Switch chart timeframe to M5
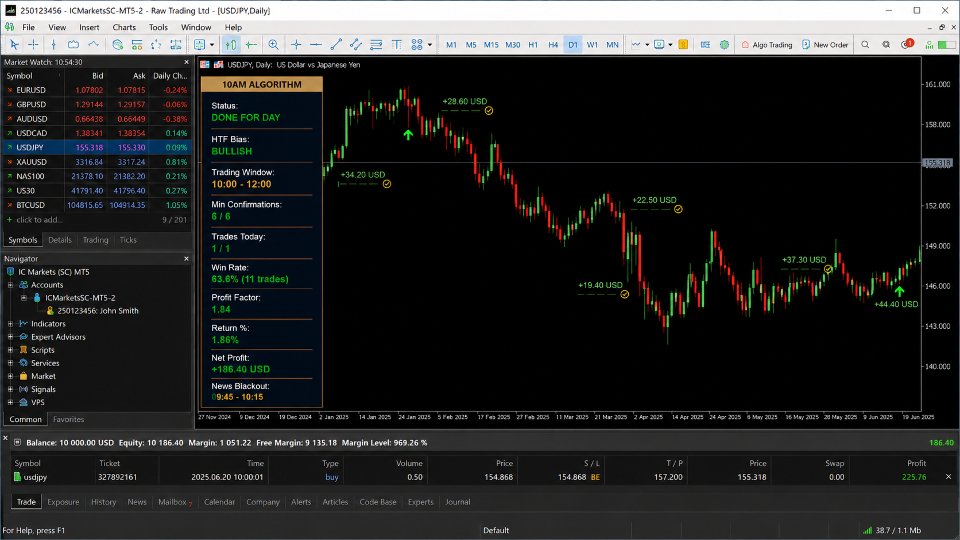The width and height of the screenshot is (960, 540). point(471,45)
